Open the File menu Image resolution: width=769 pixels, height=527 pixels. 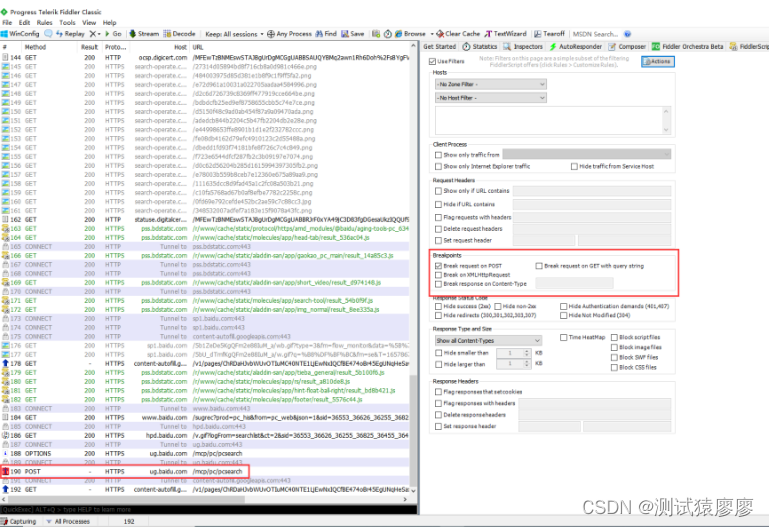tap(7, 23)
